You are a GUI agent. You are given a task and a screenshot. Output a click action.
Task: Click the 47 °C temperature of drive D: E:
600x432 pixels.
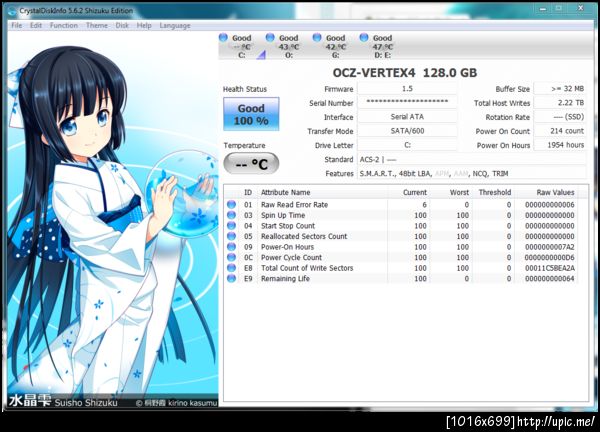click(x=383, y=47)
